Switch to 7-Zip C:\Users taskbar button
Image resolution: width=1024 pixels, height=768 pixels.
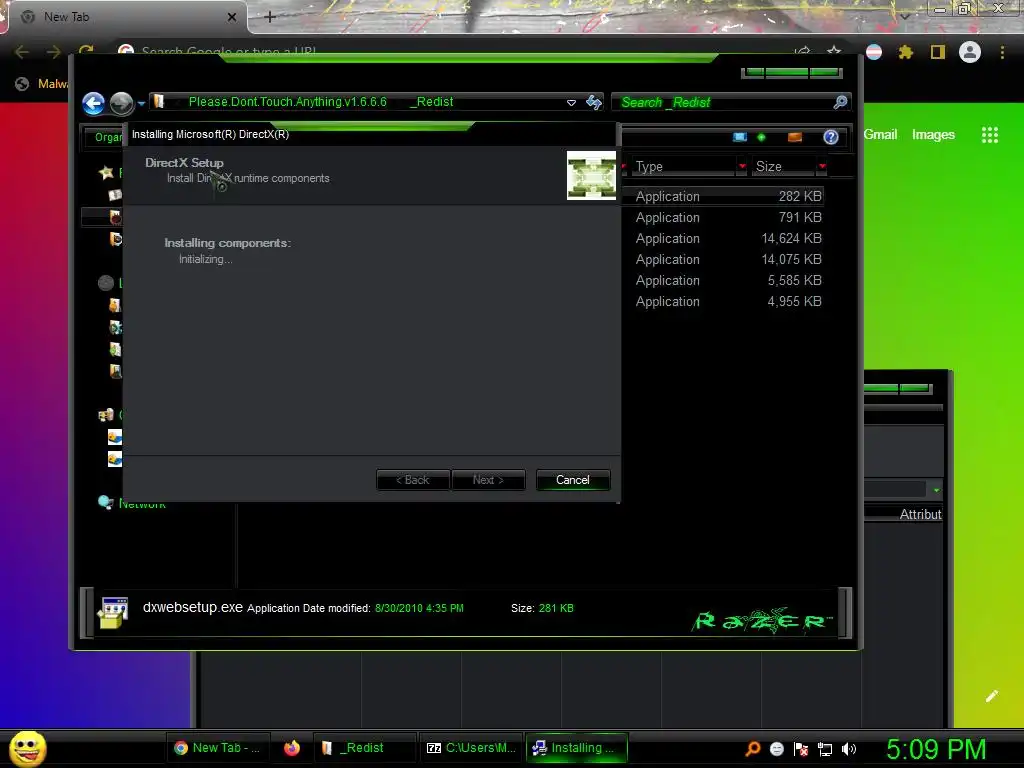click(471, 748)
